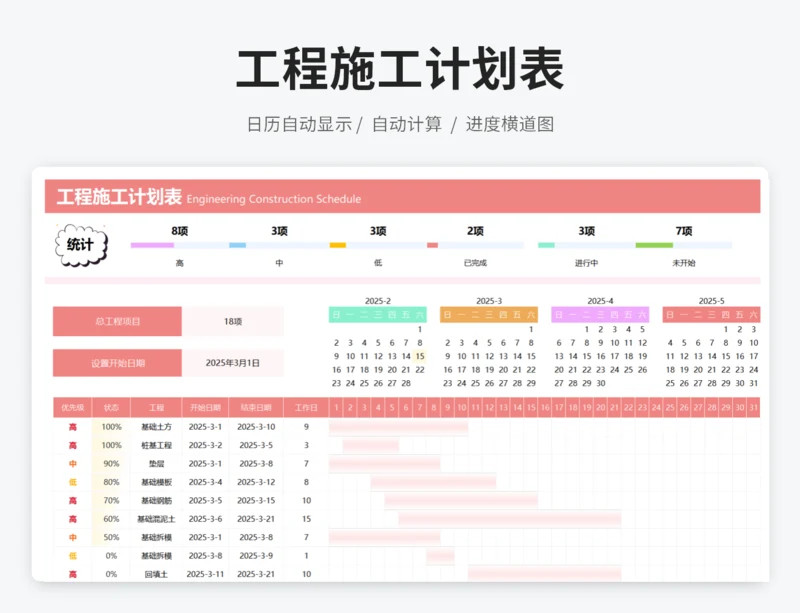
Task: Select the 基础土方 project cell
Action: [156, 427]
